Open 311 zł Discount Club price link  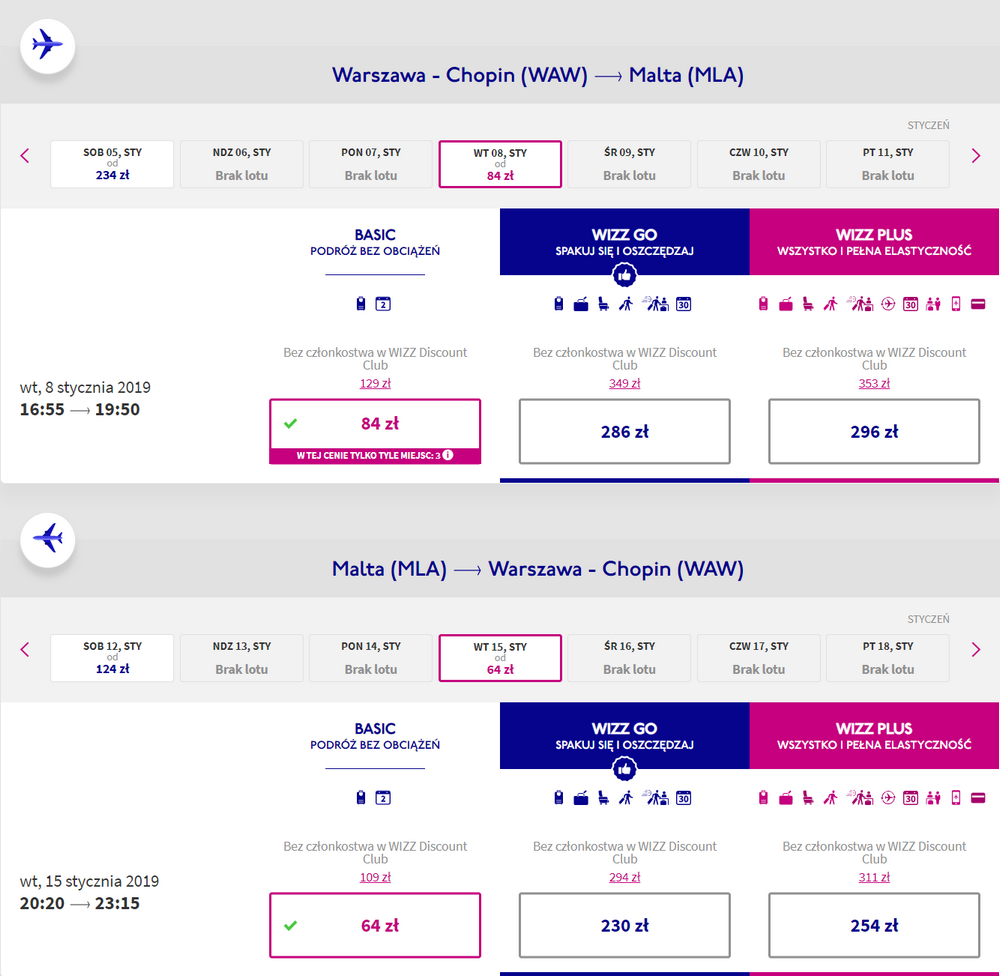874,877
